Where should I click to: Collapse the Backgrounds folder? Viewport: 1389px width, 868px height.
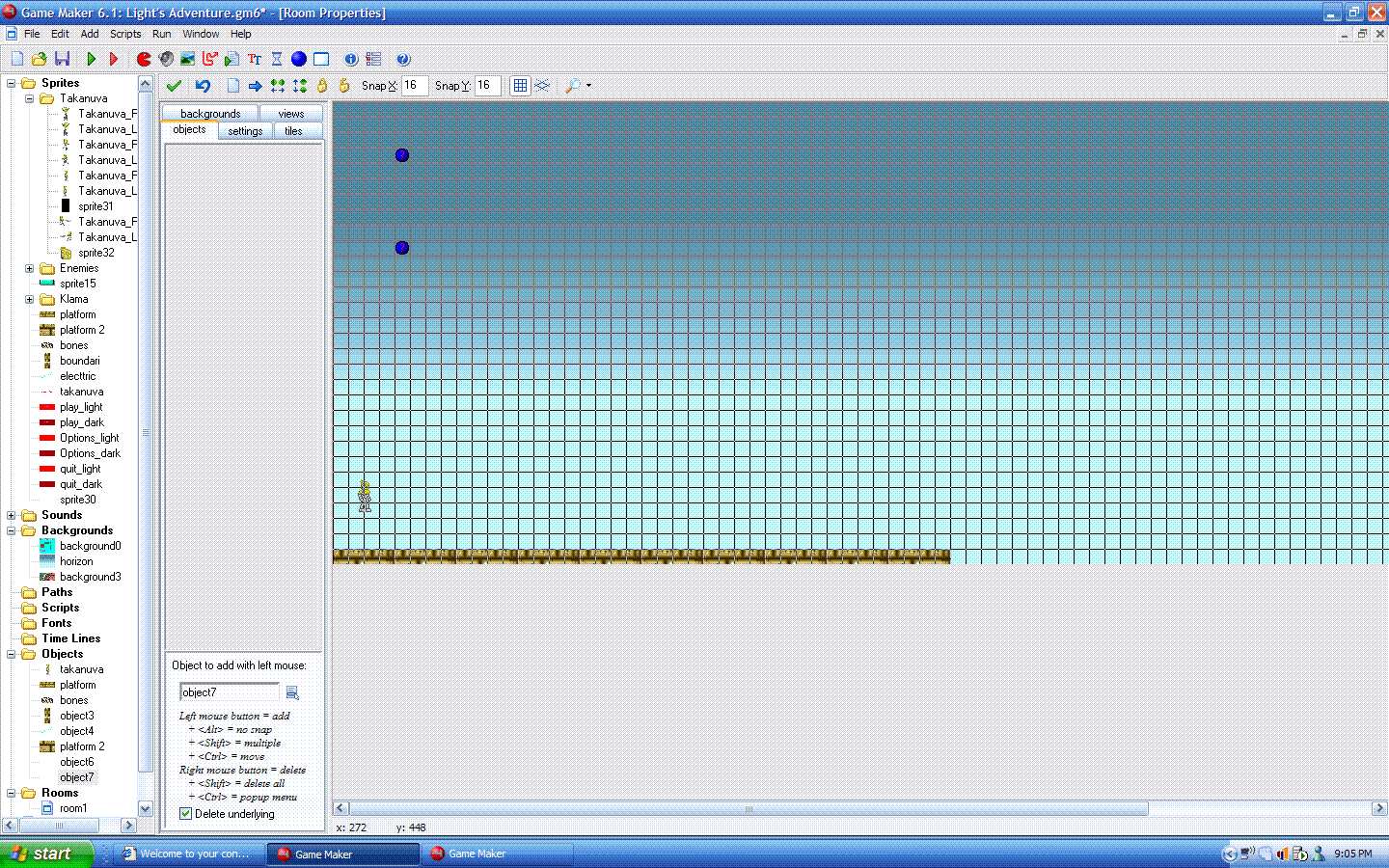(12, 530)
